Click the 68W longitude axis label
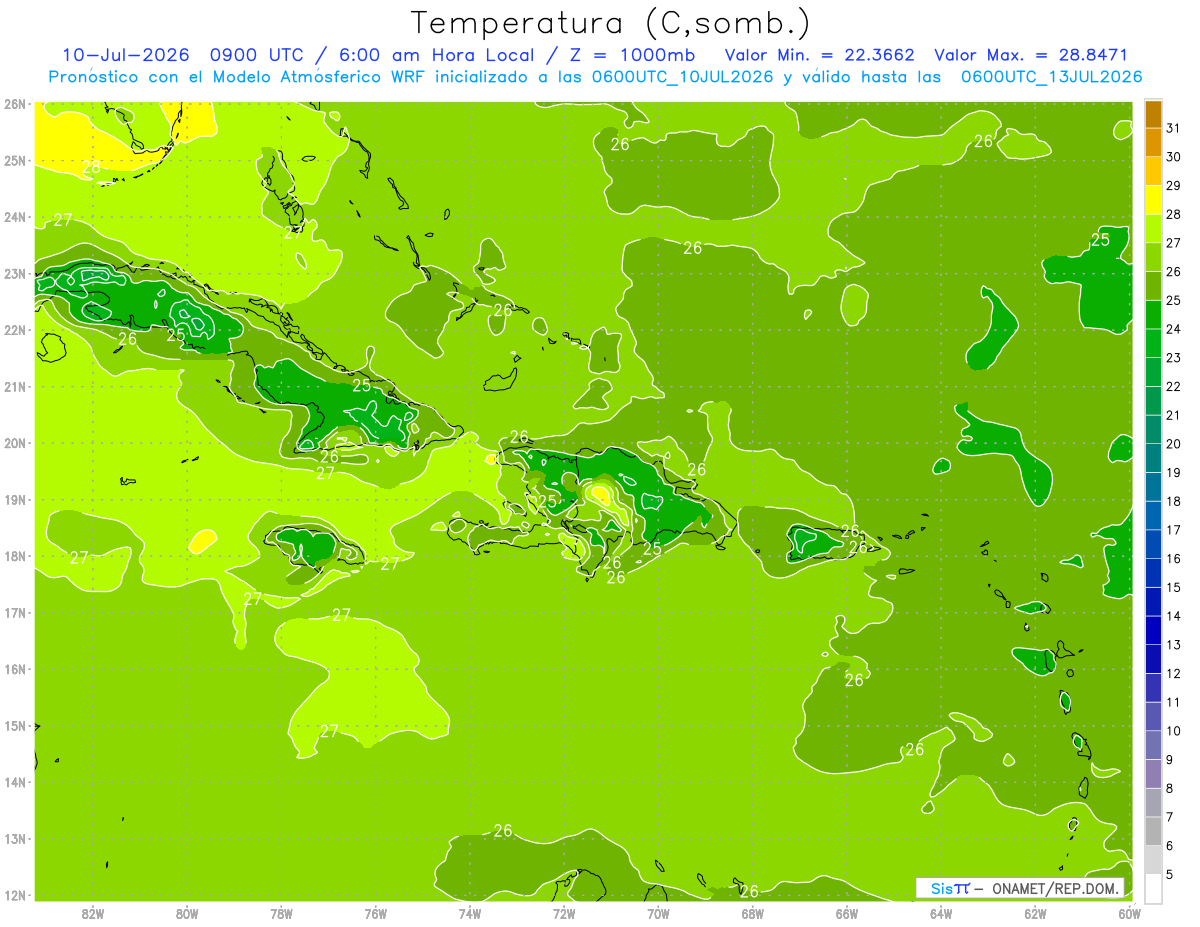Image resolution: width=1200 pixels, height=927 pixels. (752, 914)
